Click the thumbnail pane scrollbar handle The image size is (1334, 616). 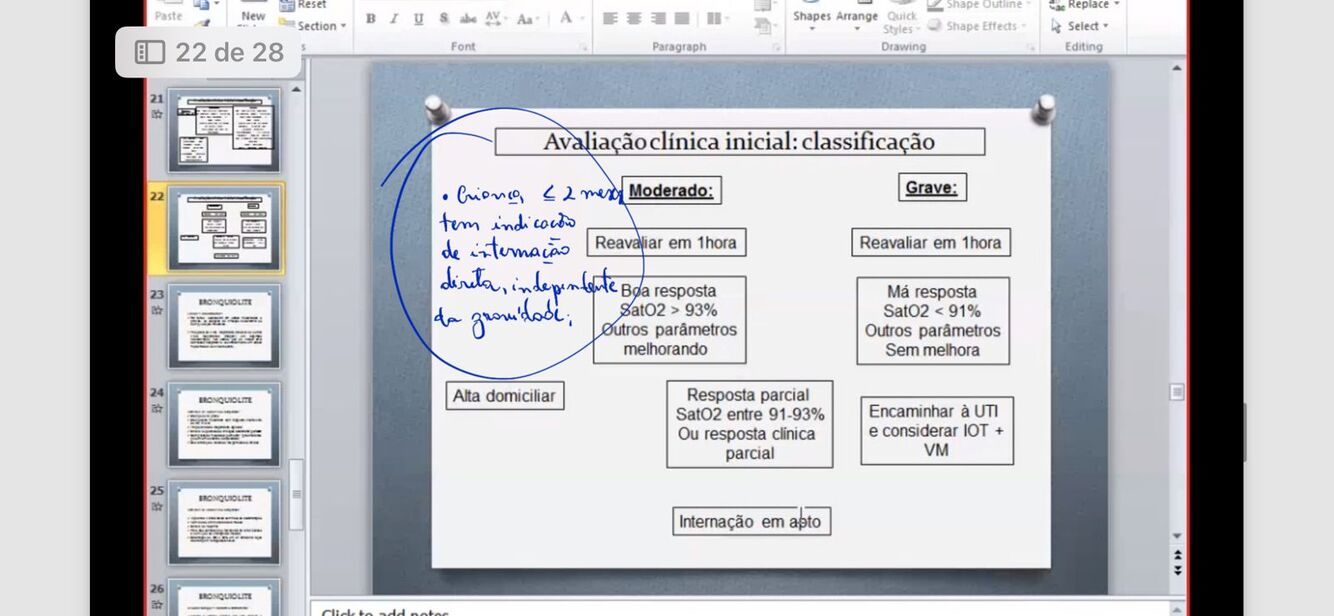click(296, 494)
